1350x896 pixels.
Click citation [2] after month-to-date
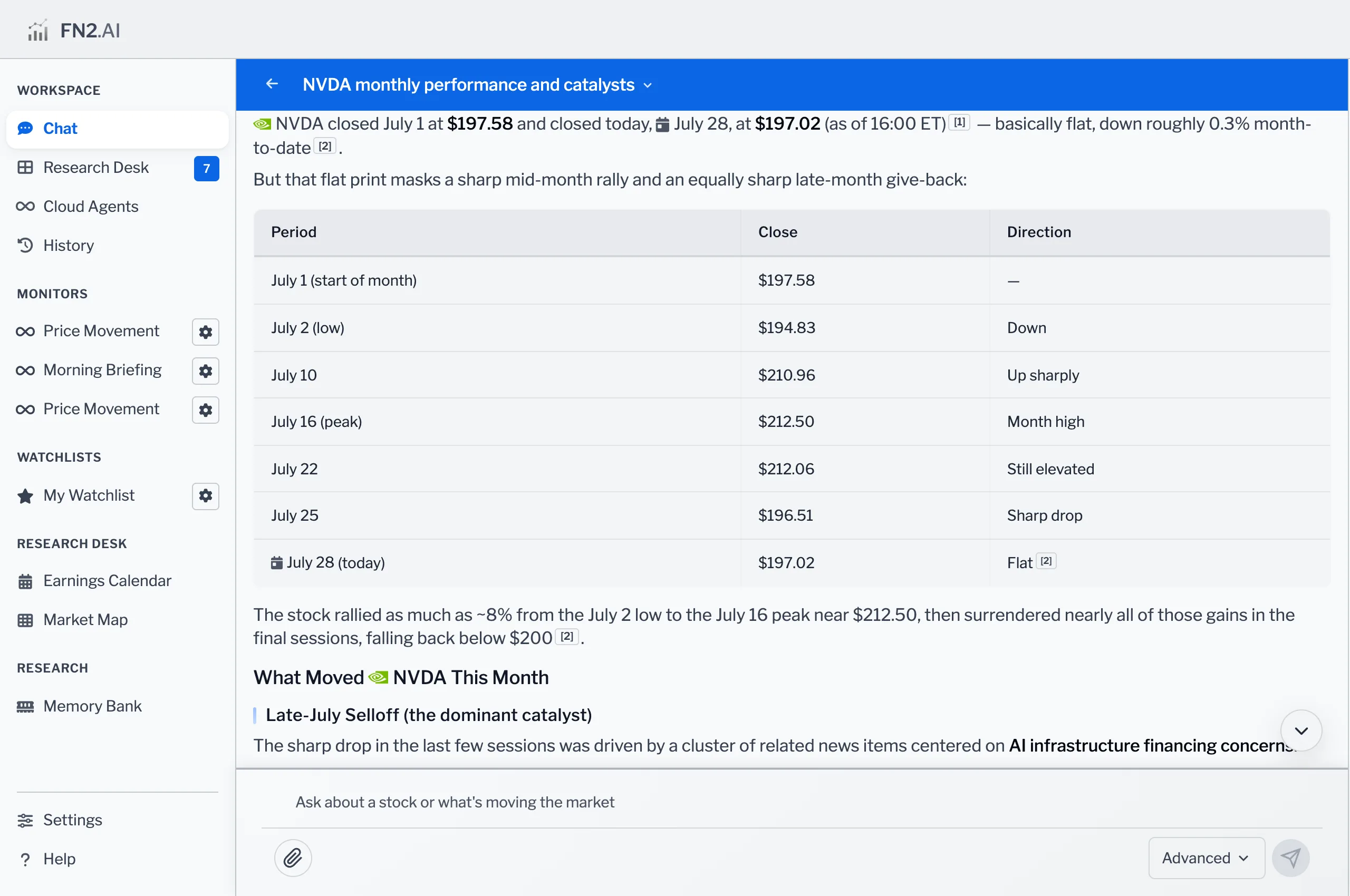coord(325,145)
